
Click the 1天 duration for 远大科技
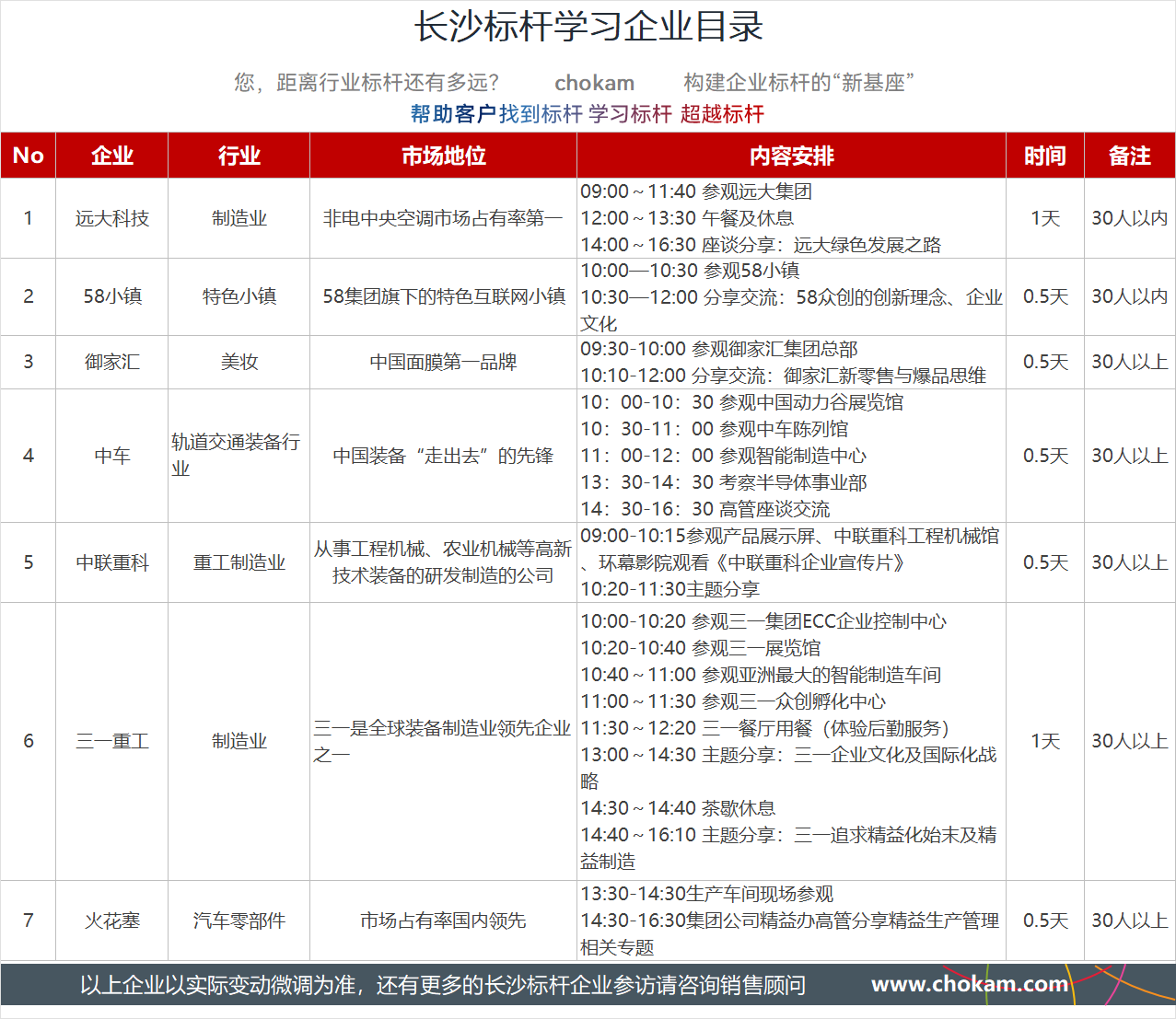[x=1045, y=218]
